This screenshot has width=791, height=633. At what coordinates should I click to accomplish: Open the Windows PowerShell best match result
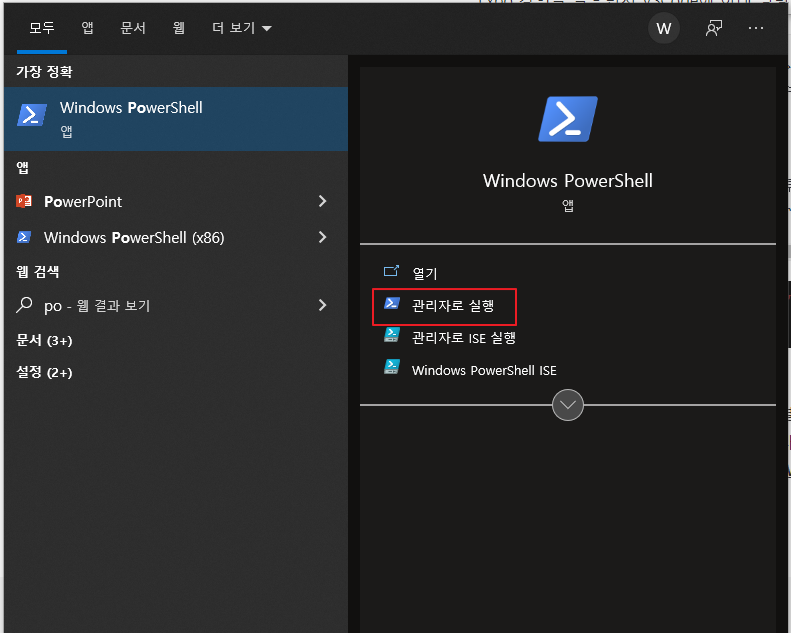176,119
